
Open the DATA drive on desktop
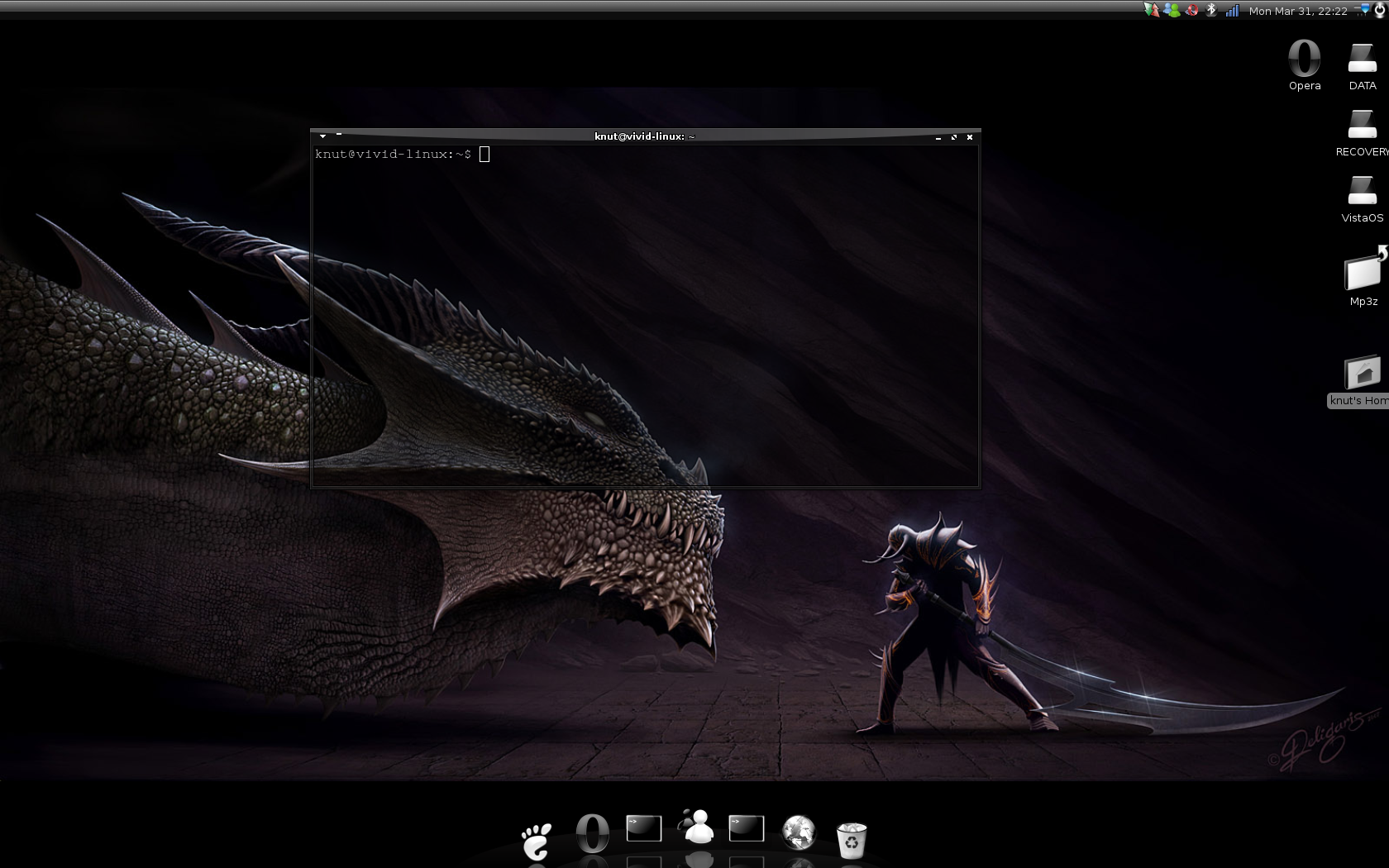point(1363,65)
